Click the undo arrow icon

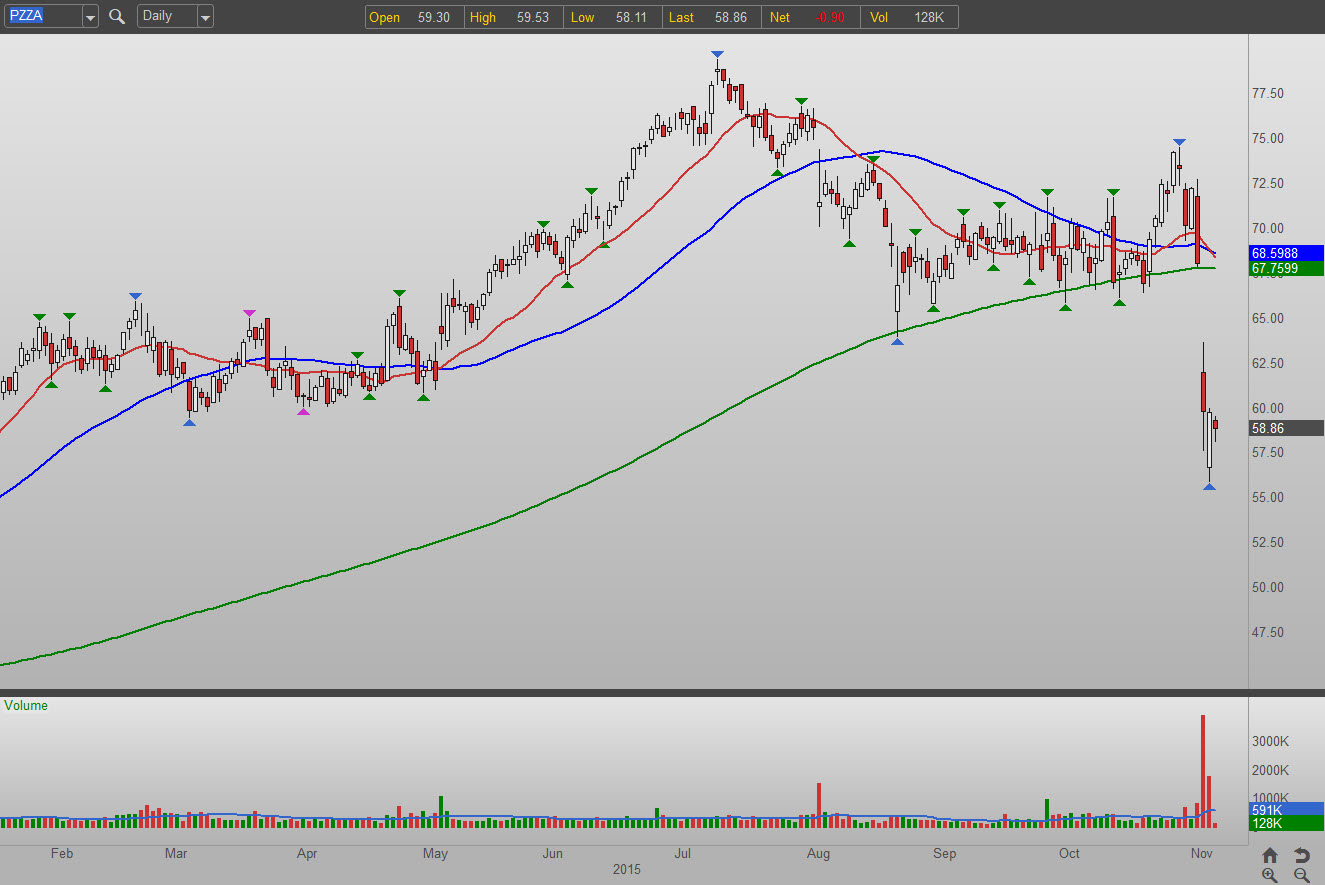(1302, 855)
